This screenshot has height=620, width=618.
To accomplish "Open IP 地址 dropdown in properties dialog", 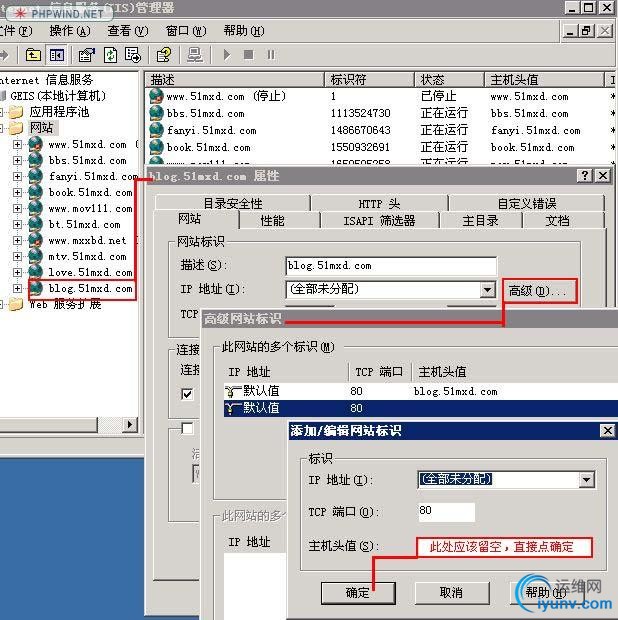I will [x=488, y=290].
